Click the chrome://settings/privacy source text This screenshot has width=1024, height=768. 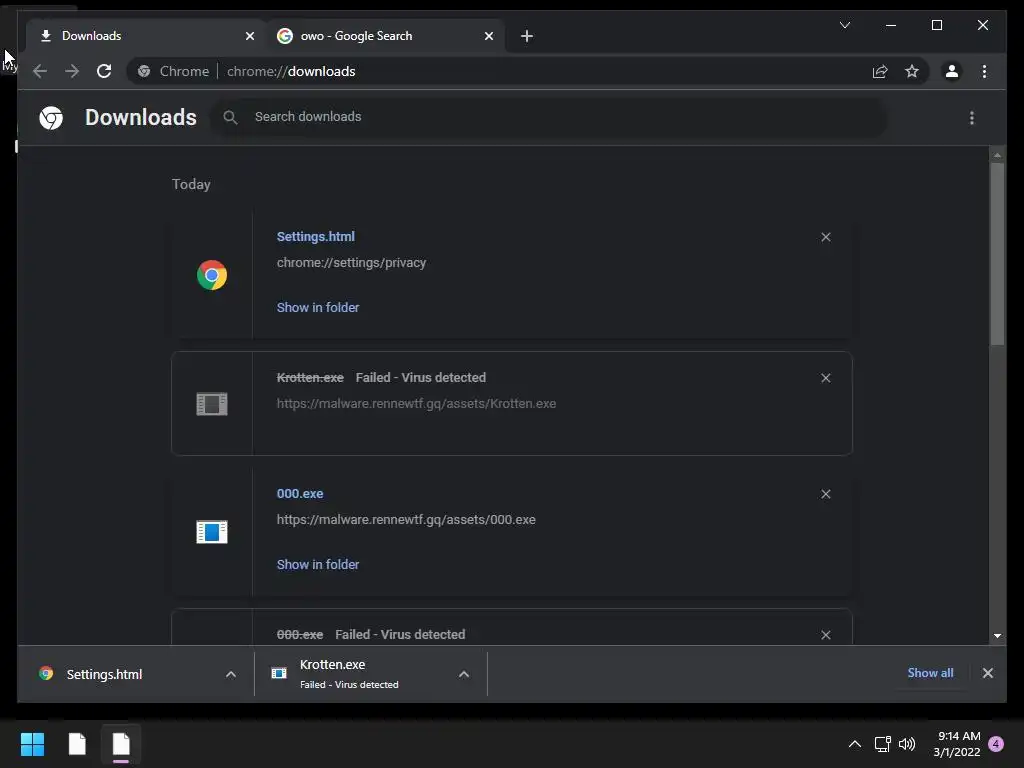point(351,263)
